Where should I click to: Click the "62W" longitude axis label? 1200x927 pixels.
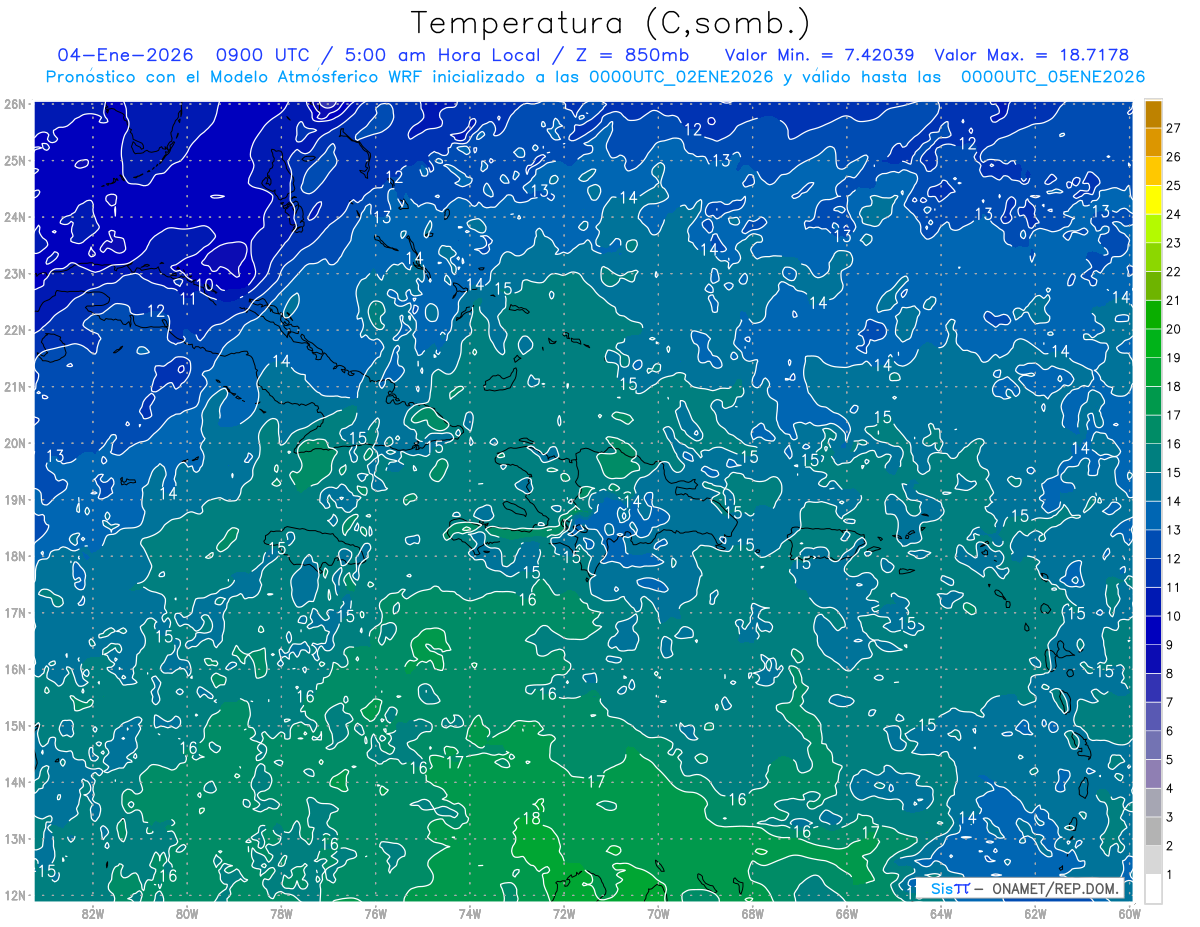pyautogui.click(x=1035, y=914)
